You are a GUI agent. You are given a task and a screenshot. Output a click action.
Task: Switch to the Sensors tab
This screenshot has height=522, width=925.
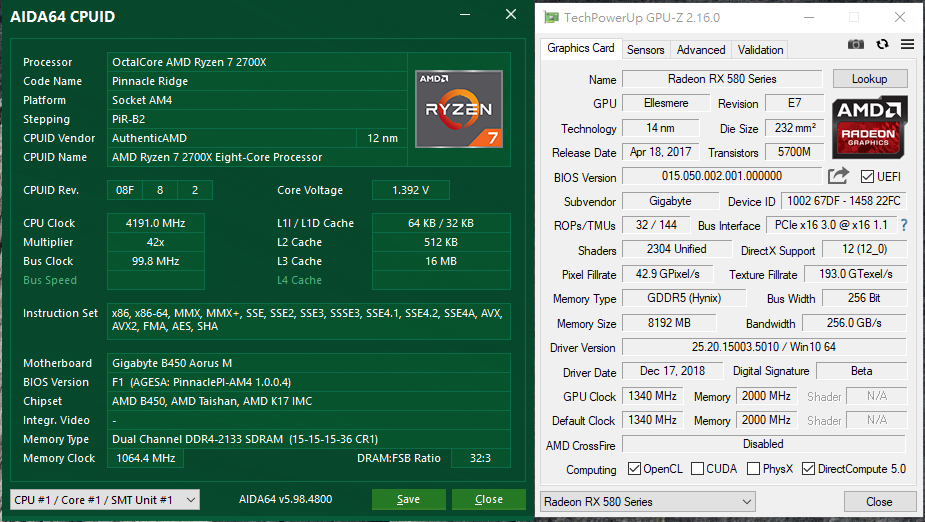645,50
